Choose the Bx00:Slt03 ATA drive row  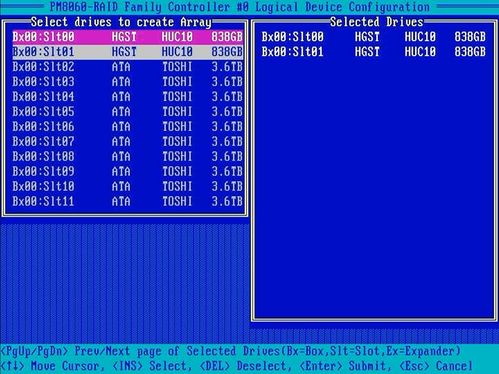coord(128,82)
